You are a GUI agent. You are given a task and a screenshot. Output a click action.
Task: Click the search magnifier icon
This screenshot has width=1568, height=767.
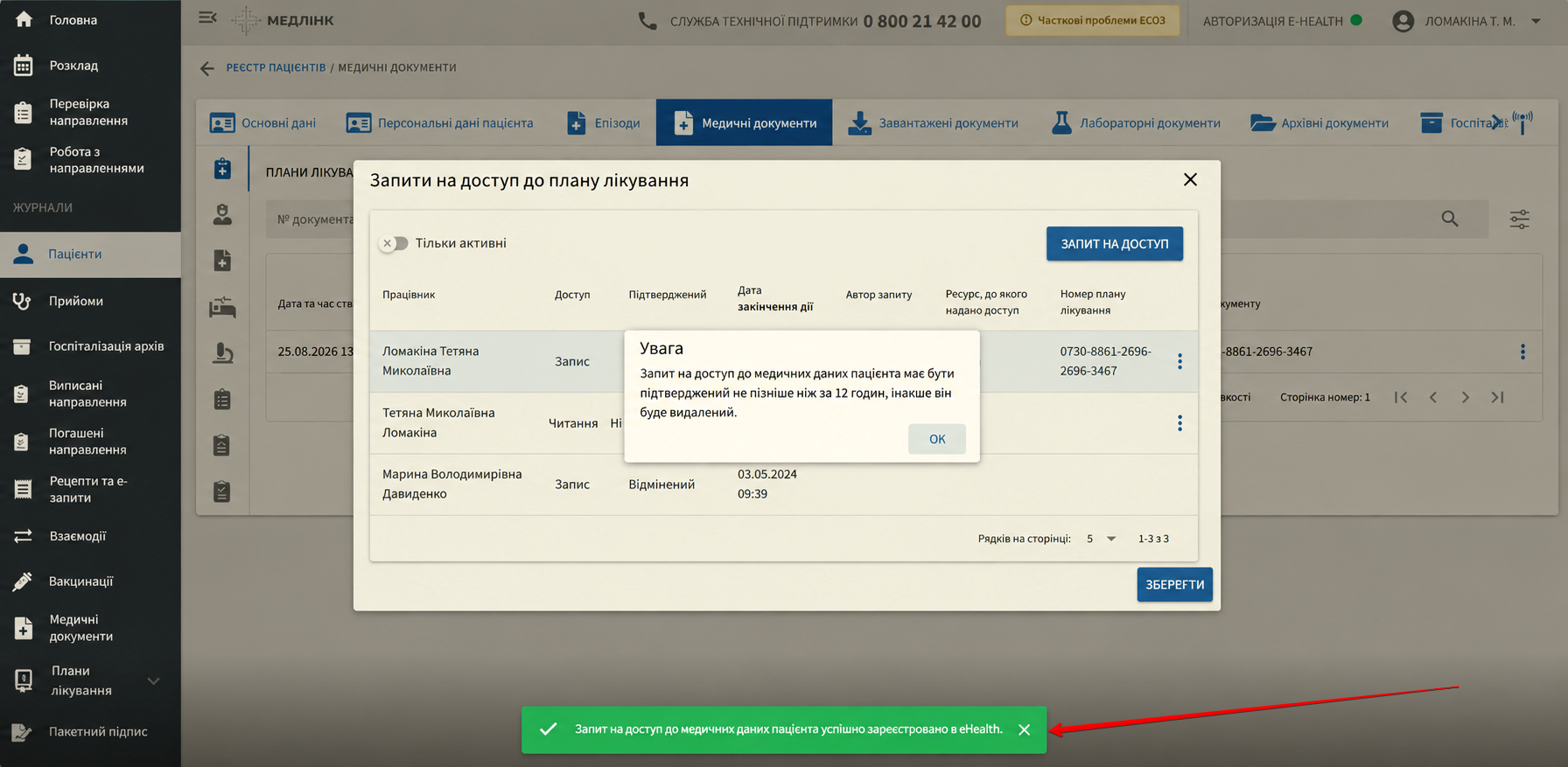(1450, 219)
